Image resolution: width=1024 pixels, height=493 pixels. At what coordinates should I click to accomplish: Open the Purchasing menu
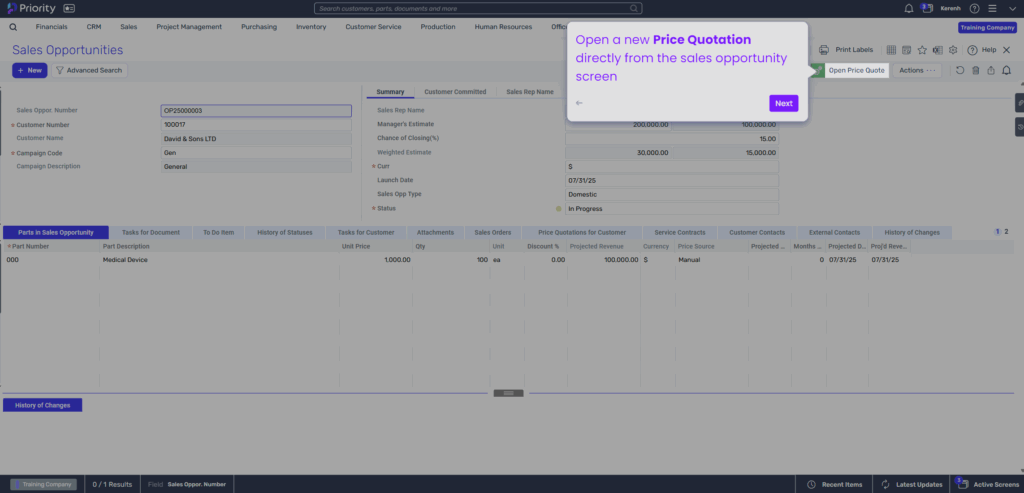[x=259, y=27]
